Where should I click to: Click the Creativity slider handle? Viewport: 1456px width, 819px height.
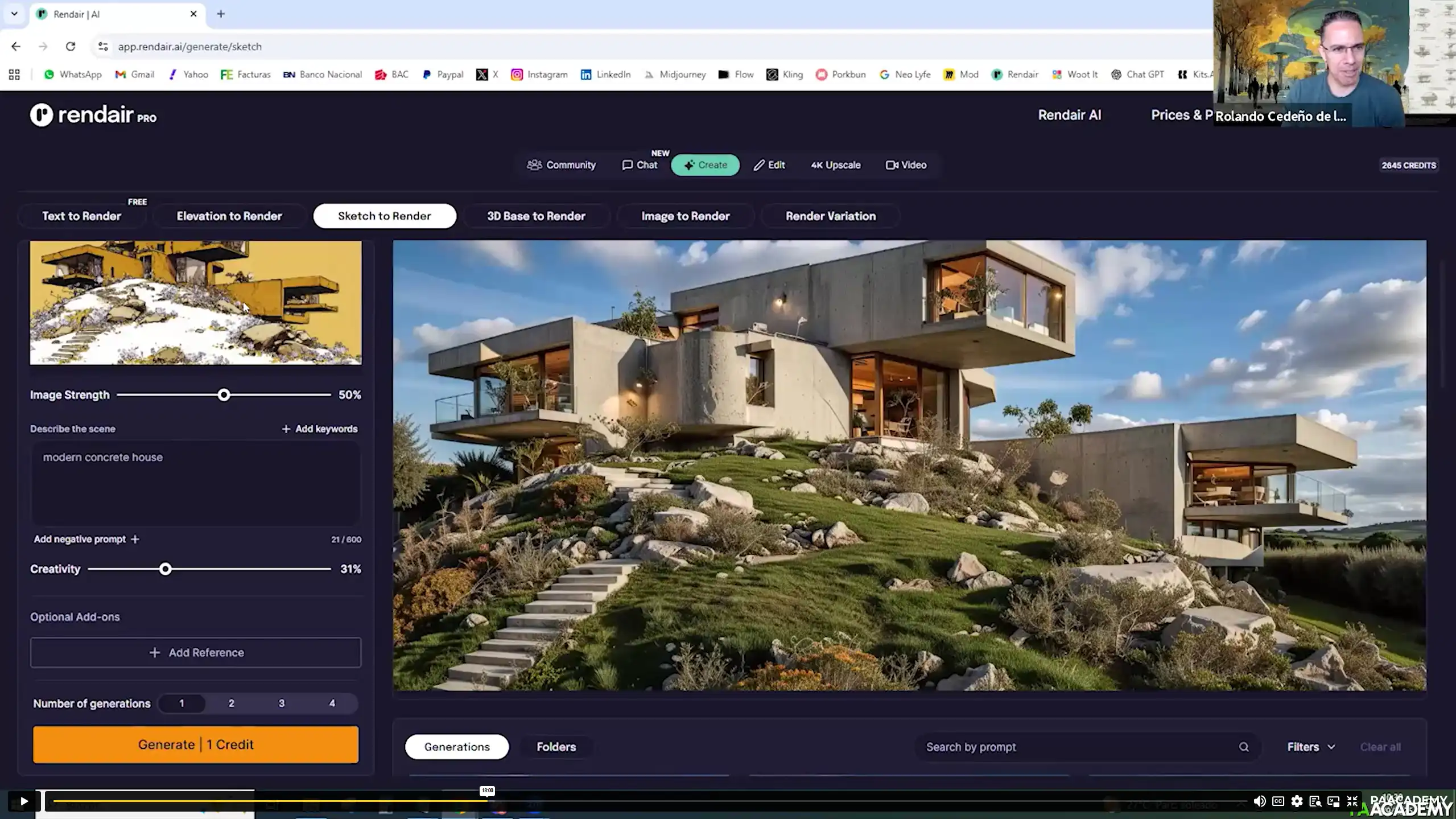pyautogui.click(x=165, y=569)
